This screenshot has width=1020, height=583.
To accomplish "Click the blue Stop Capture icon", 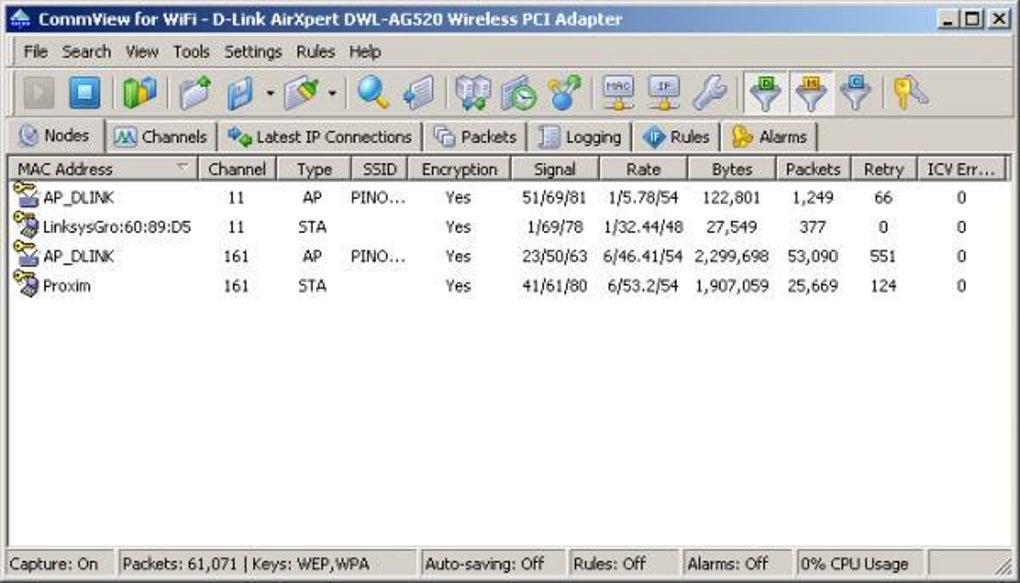I will (85, 92).
